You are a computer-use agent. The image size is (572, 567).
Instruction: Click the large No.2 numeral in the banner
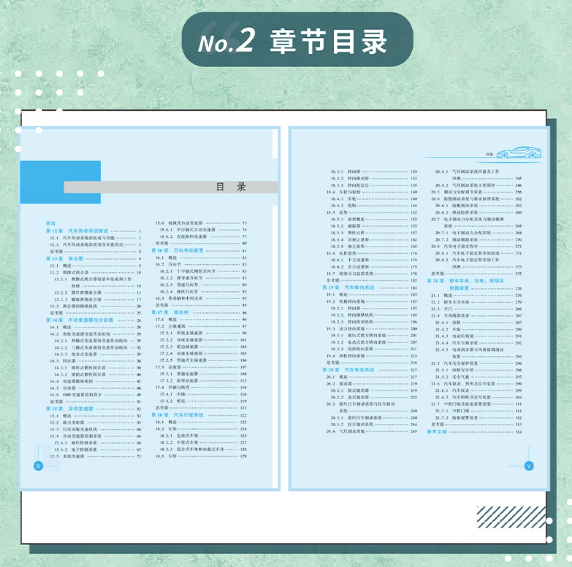227,40
